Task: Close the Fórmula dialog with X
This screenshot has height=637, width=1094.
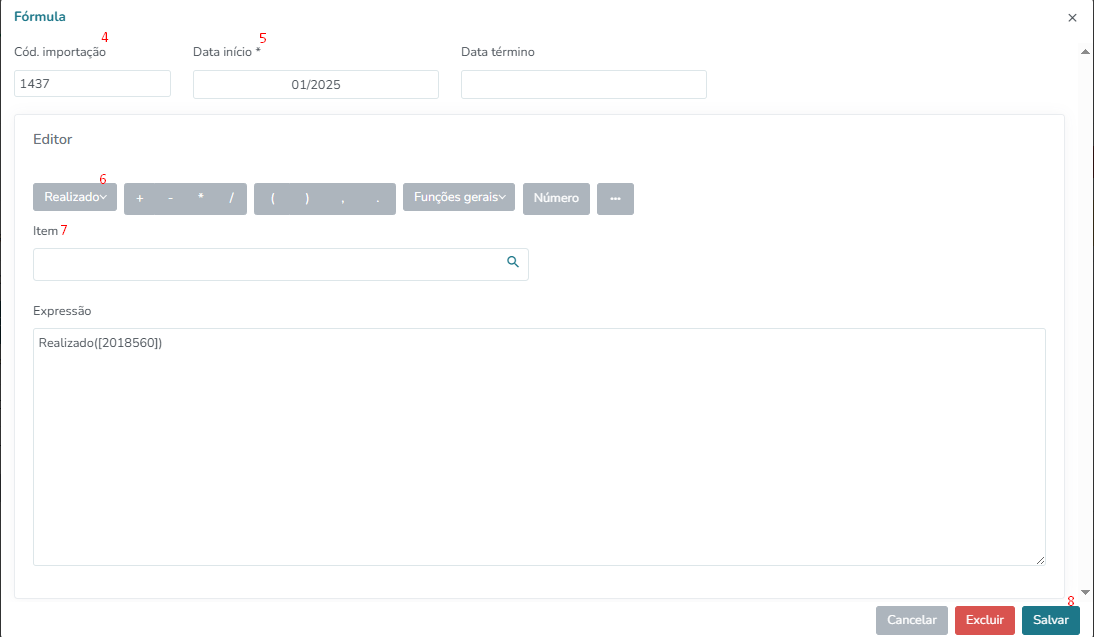Action: (x=1072, y=18)
